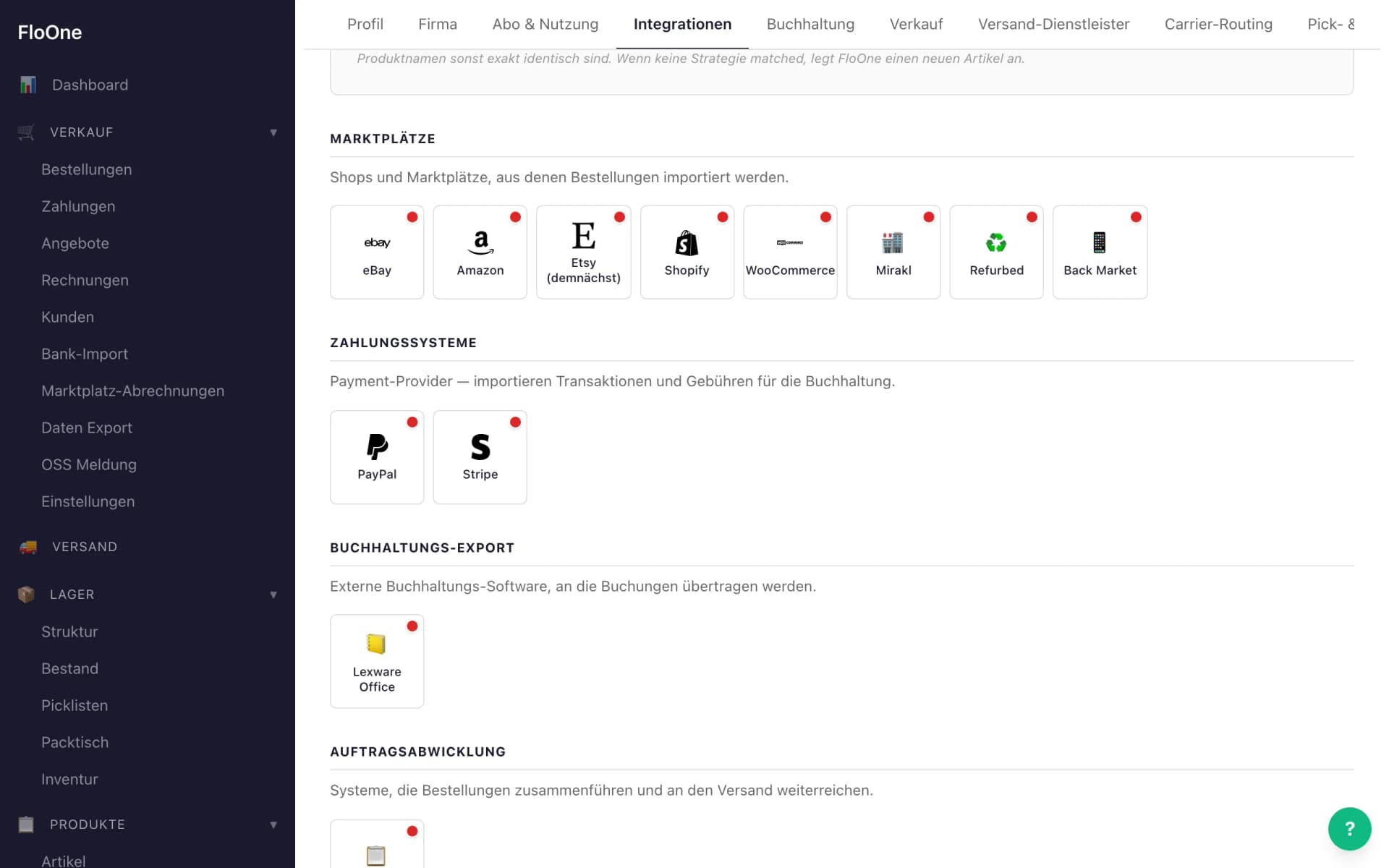Click the FloOne logo
1389x868 pixels.
pyautogui.click(x=50, y=32)
